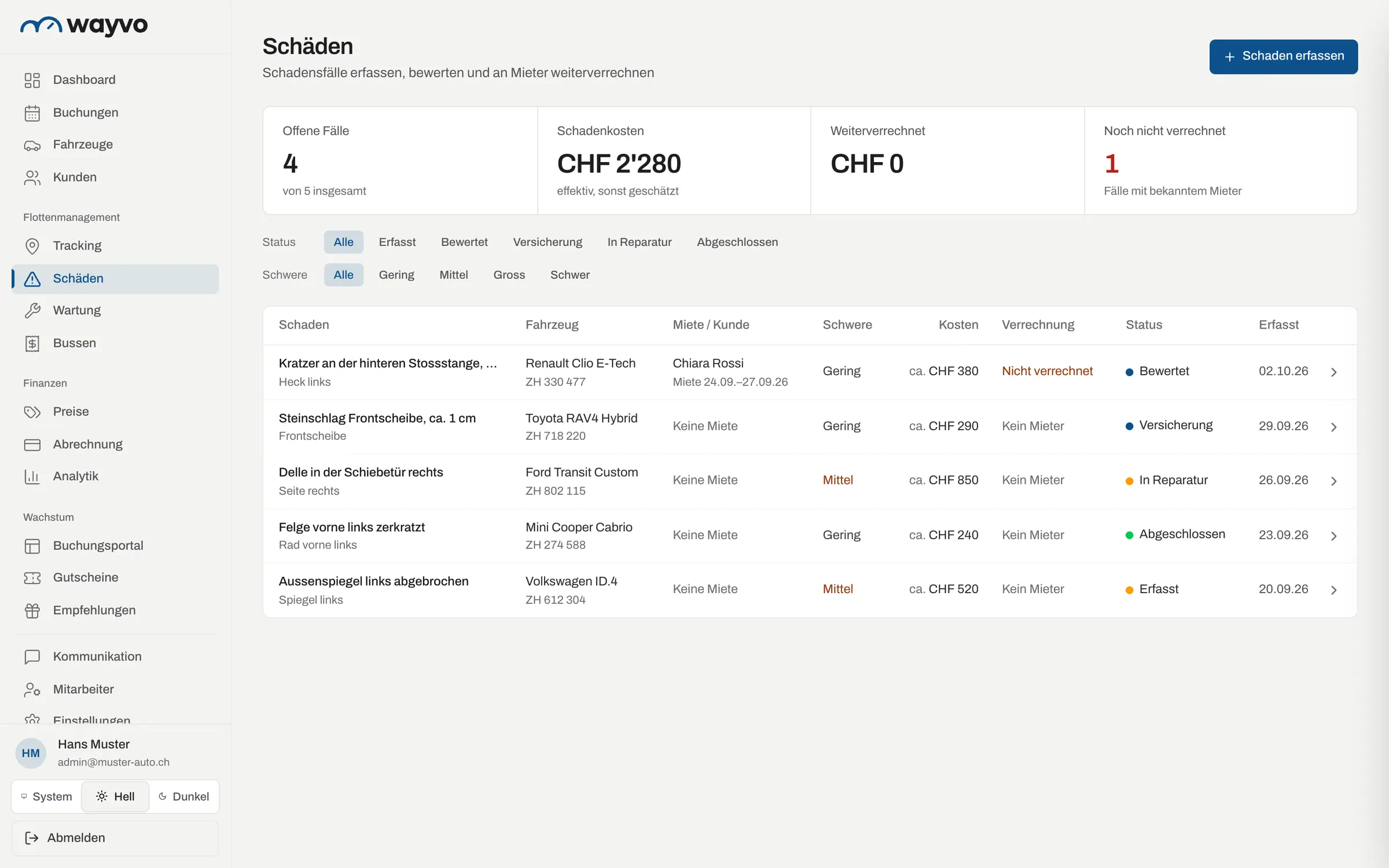1389x868 pixels.
Task: Click Abmelden to log out
Action: [115, 838]
